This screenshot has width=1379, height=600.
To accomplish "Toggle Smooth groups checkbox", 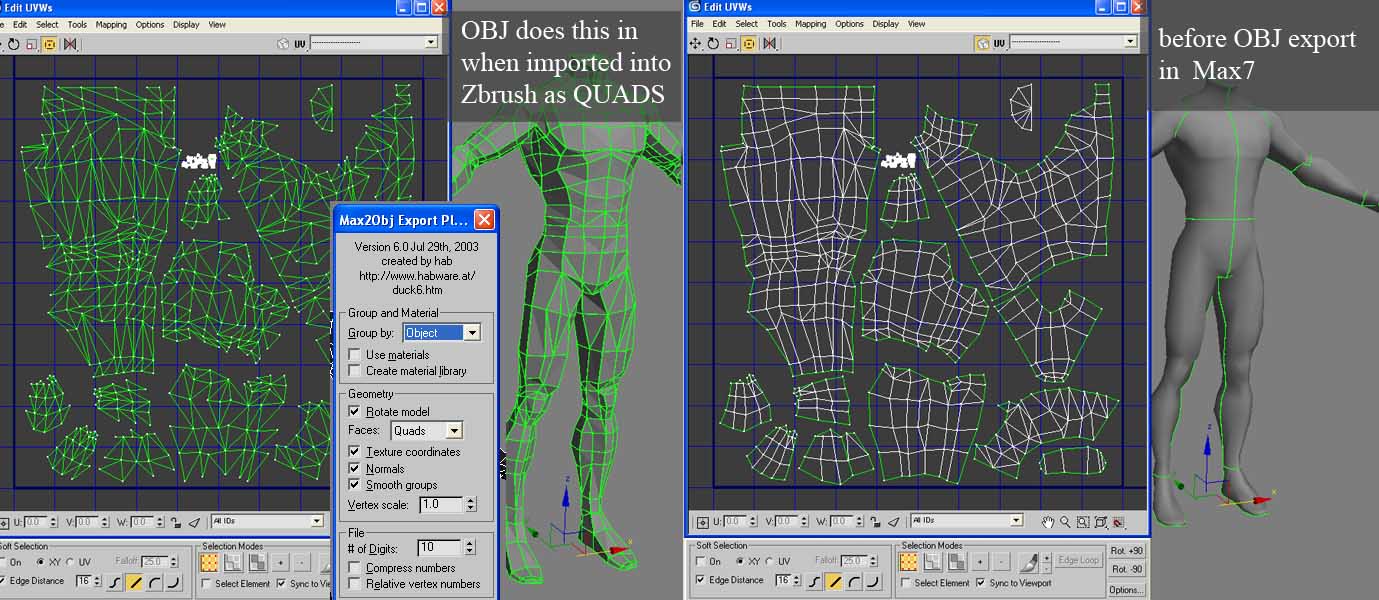I will [x=355, y=485].
